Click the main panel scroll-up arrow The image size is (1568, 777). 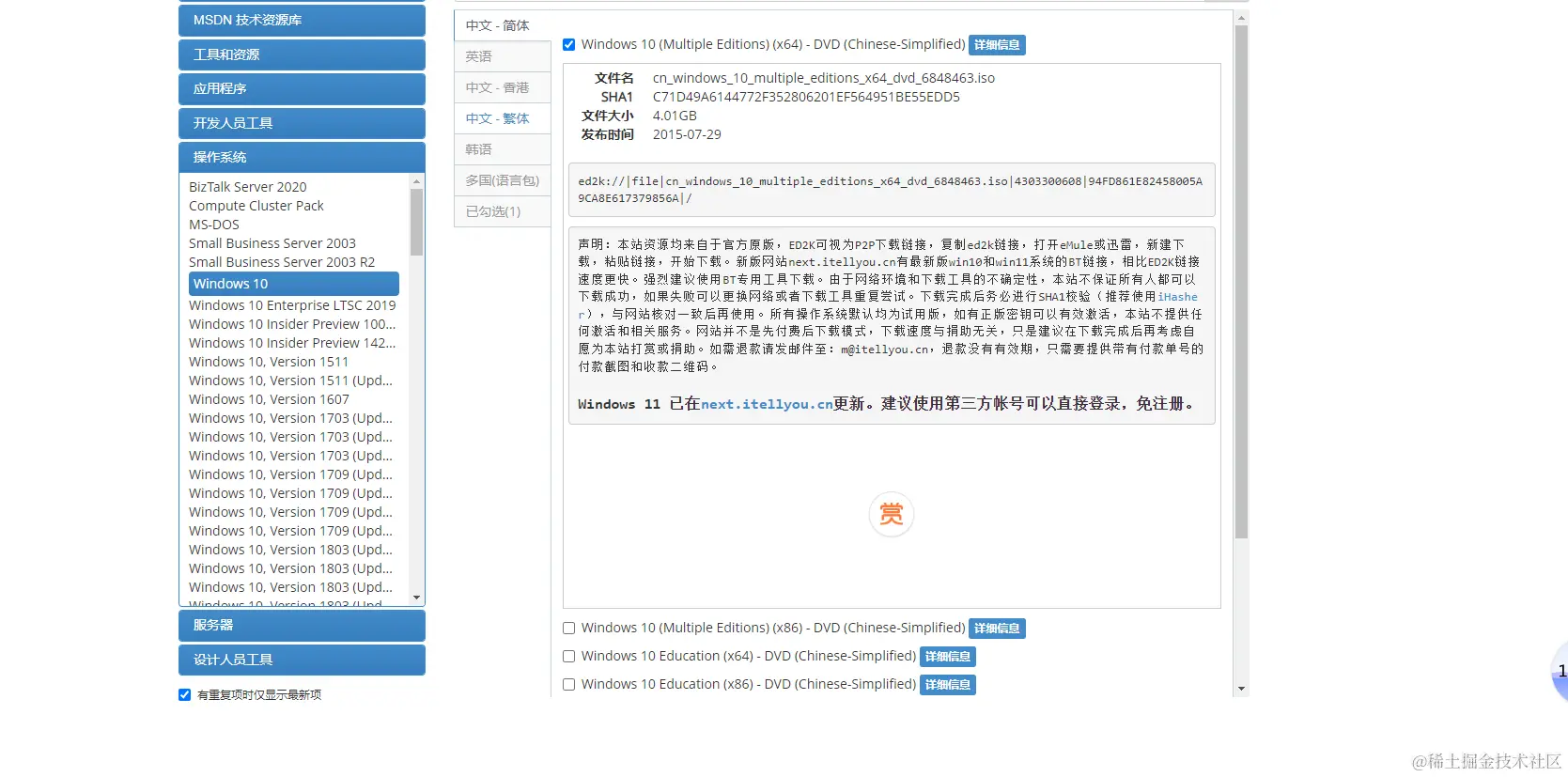(1241, 18)
